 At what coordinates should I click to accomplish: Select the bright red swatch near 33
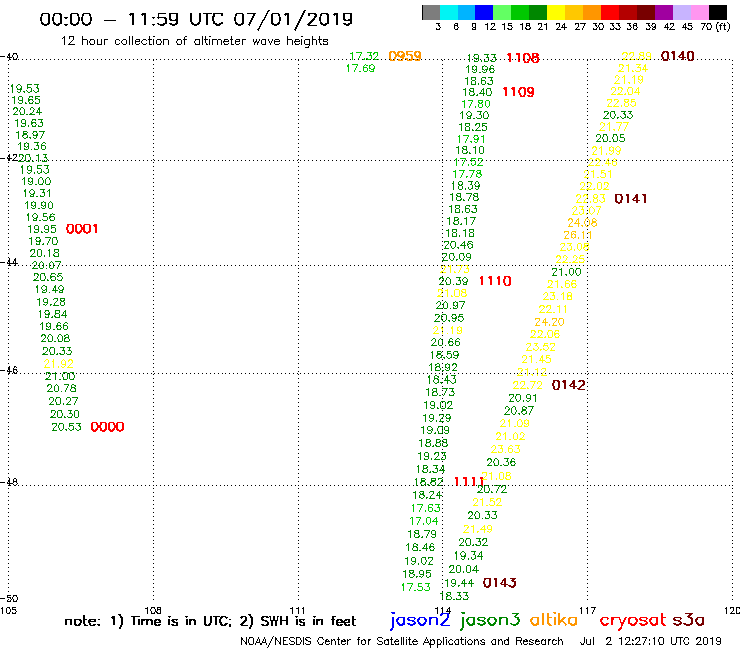coord(610,12)
